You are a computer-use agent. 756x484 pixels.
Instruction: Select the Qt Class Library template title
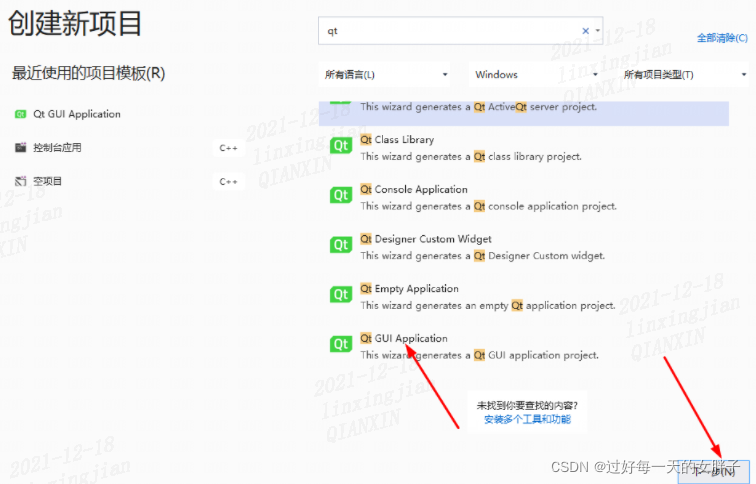397,140
